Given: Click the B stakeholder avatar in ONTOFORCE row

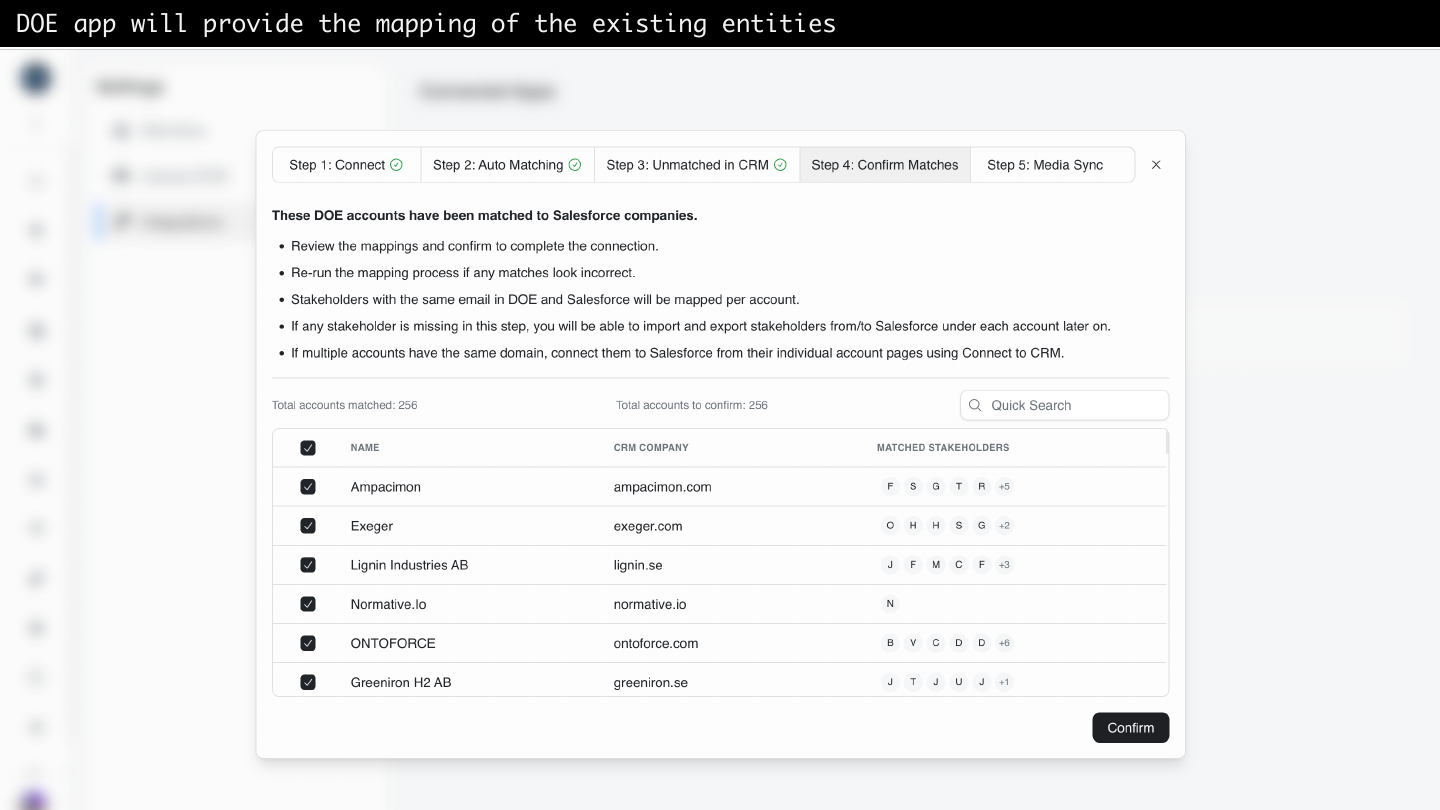Looking at the screenshot, I should point(890,643).
